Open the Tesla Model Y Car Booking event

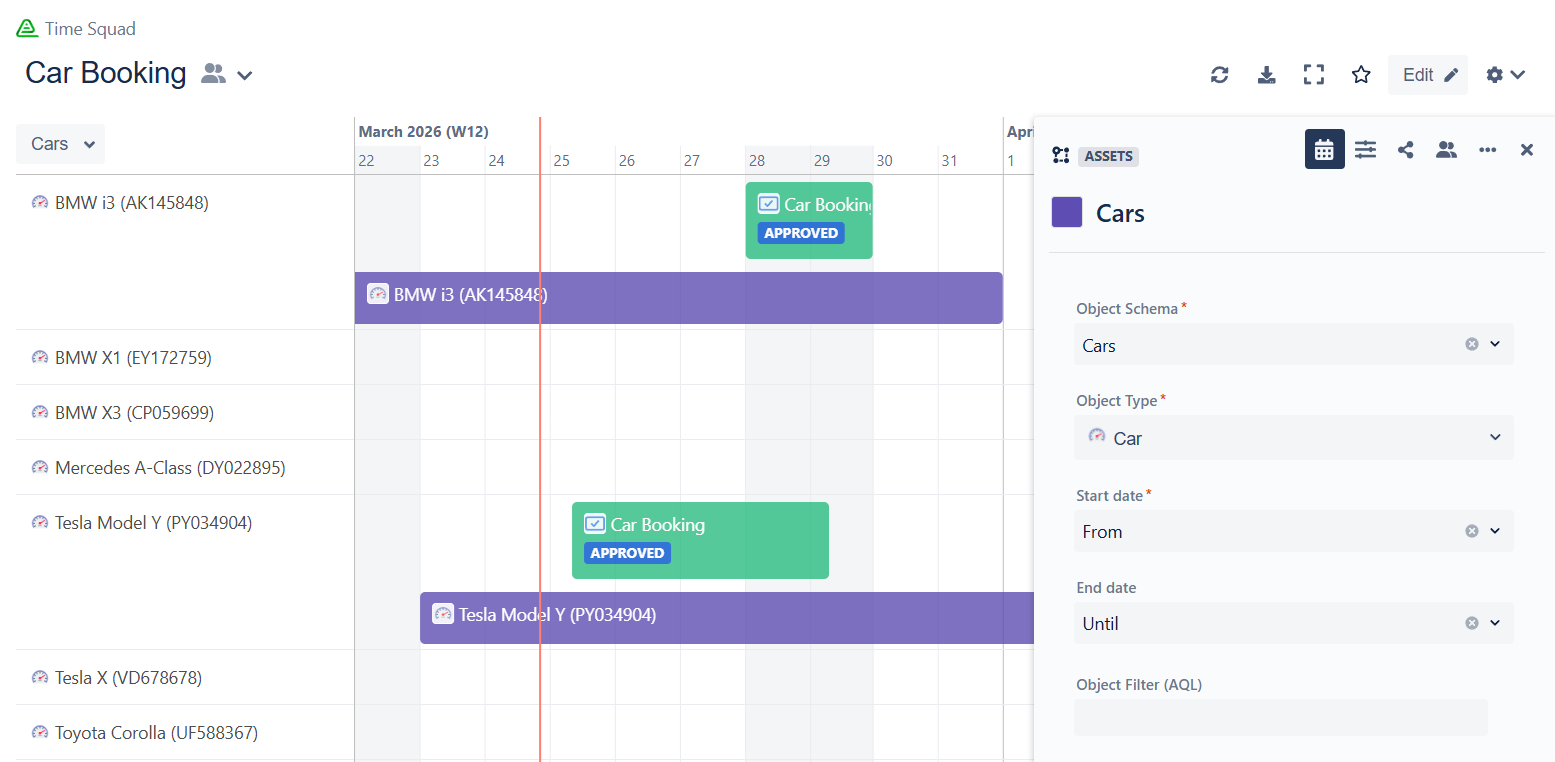tap(700, 540)
